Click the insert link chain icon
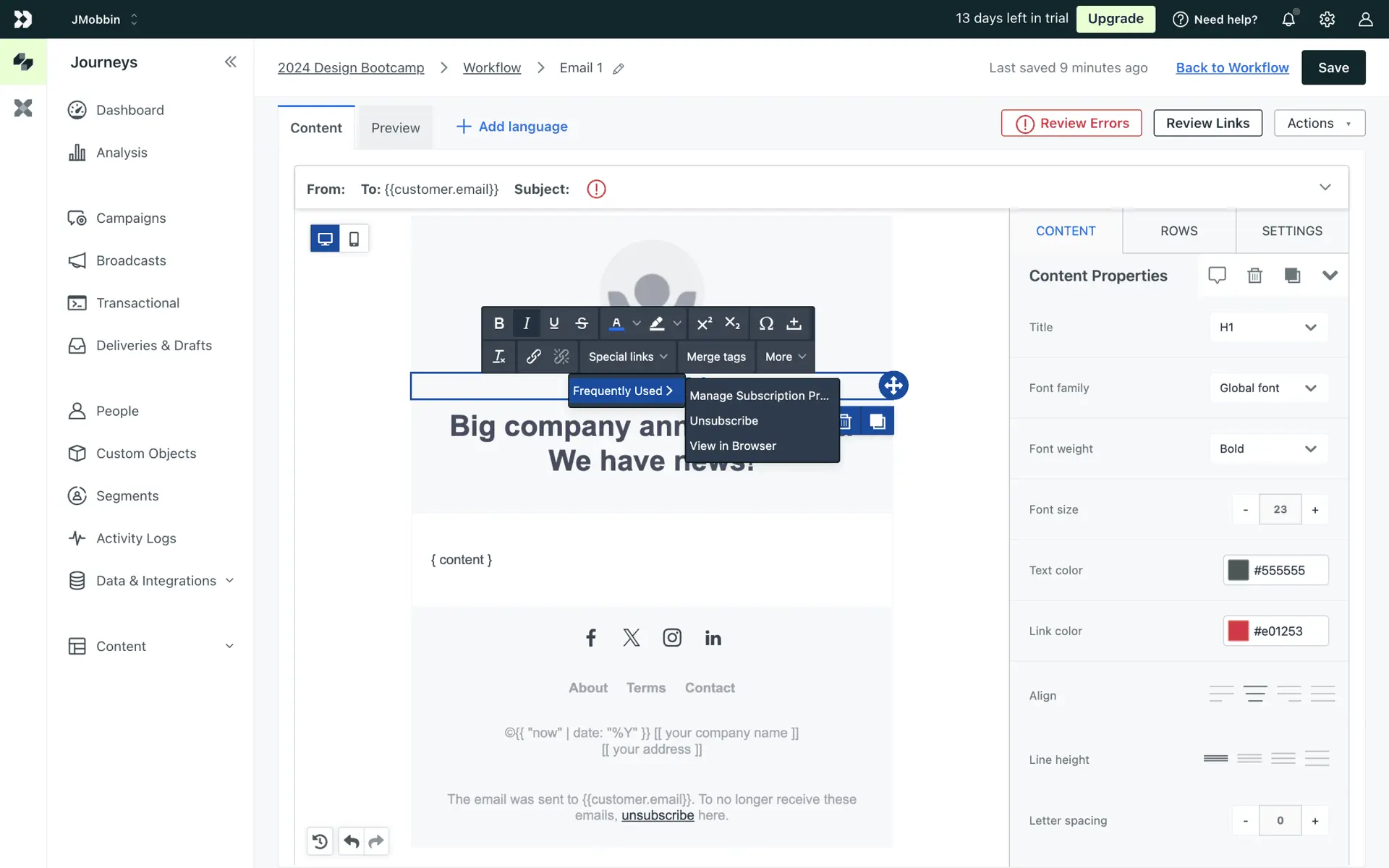Screen dimensions: 1389x868 [x=533, y=357]
